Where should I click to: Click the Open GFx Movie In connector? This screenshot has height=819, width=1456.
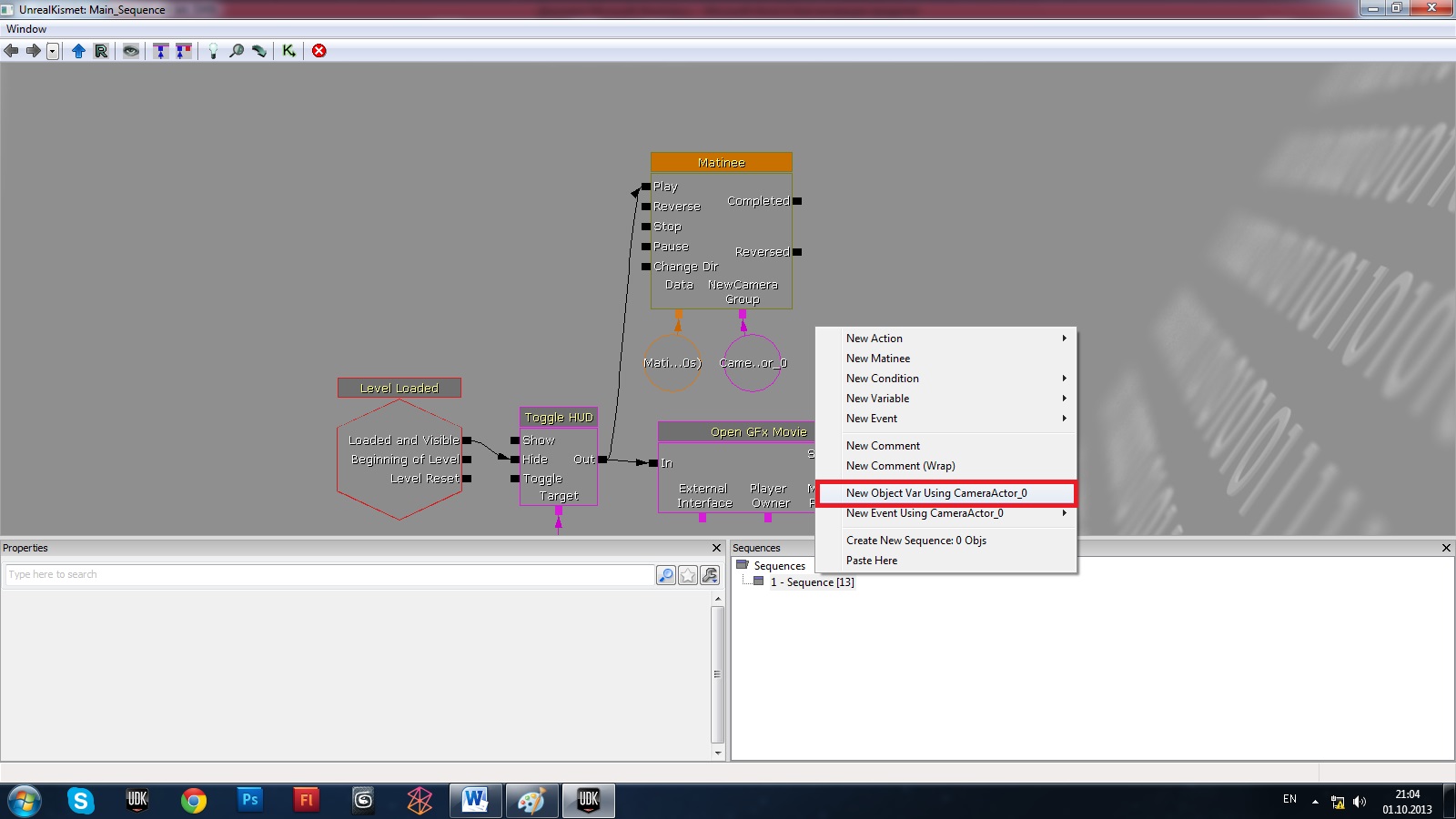click(x=653, y=463)
